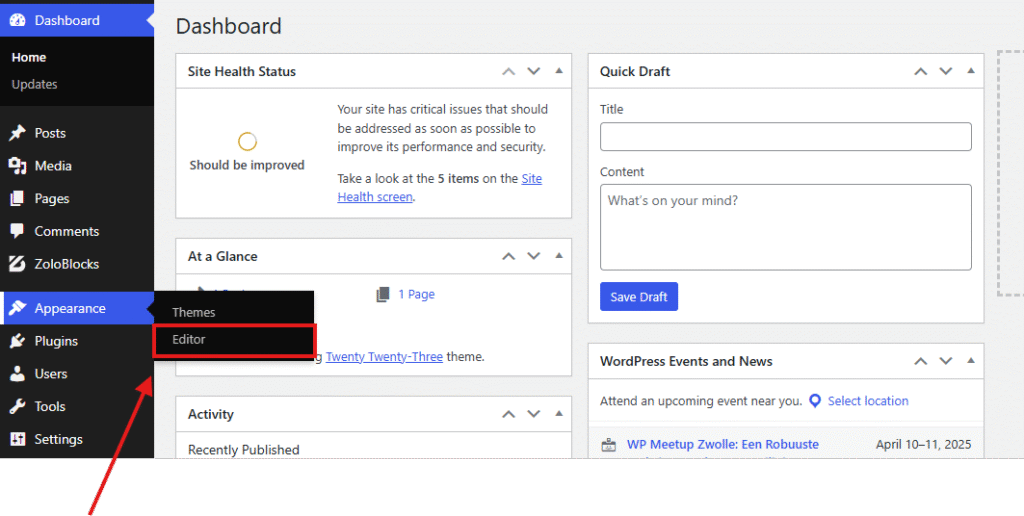The height and width of the screenshot is (516, 1024).
Task: Move Site Health Status panel up
Action: pos(509,71)
